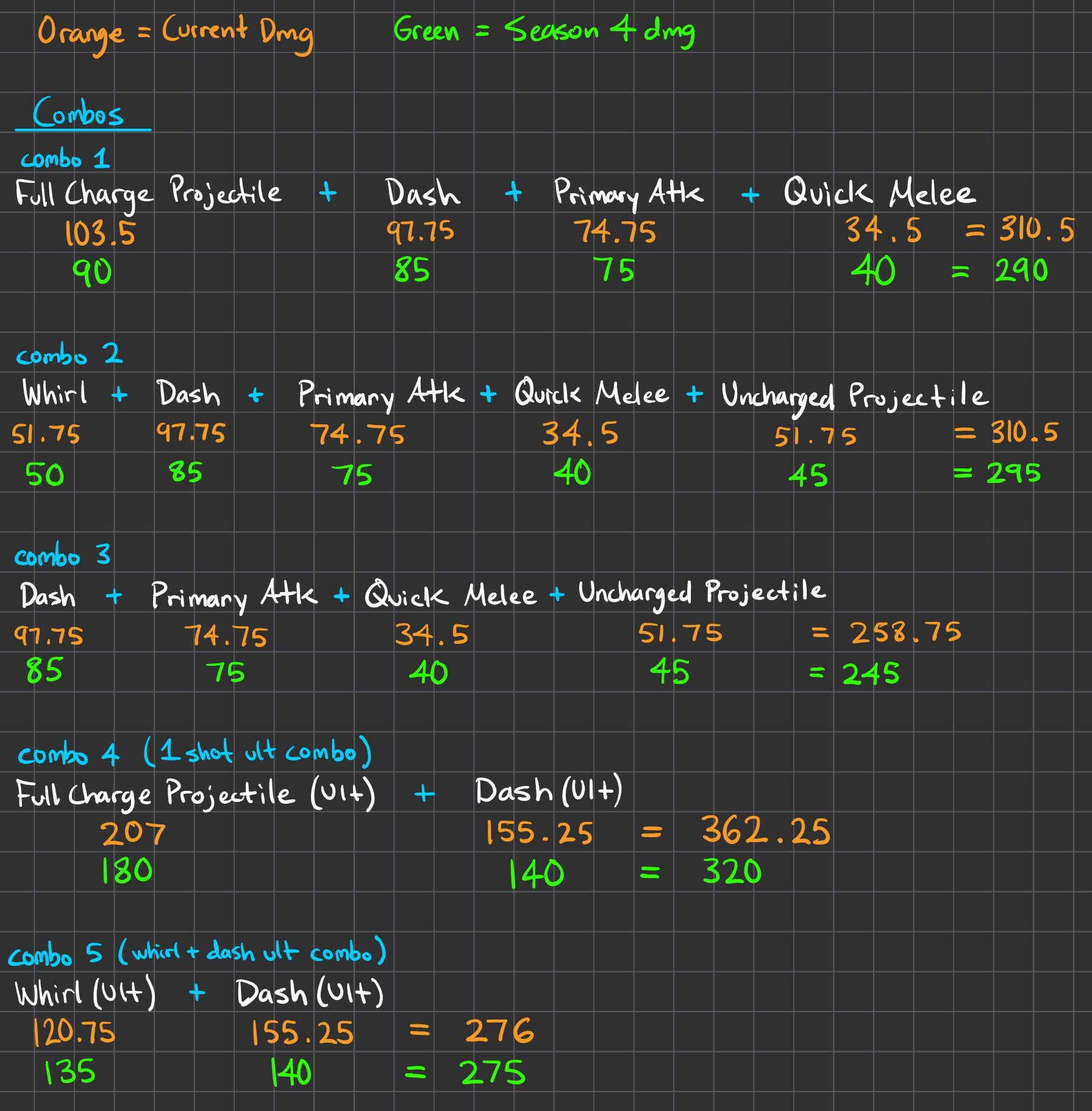Click "Primary Atk" in combo 1
1092x1111 pixels.
(x=629, y=193)
